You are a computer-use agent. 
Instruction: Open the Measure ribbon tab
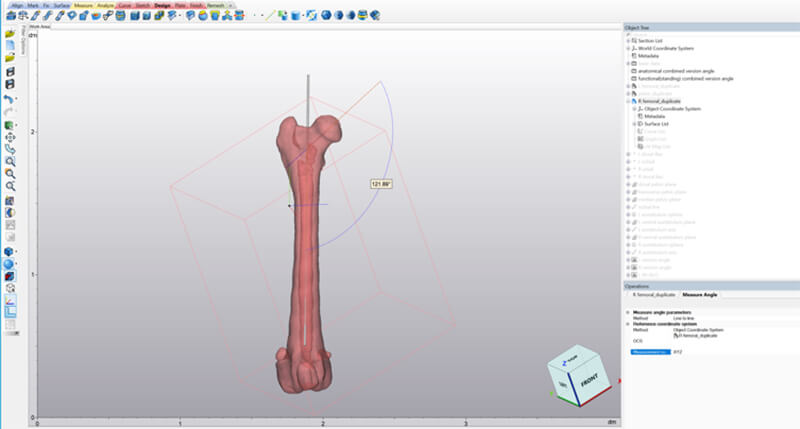click(83, 5)
